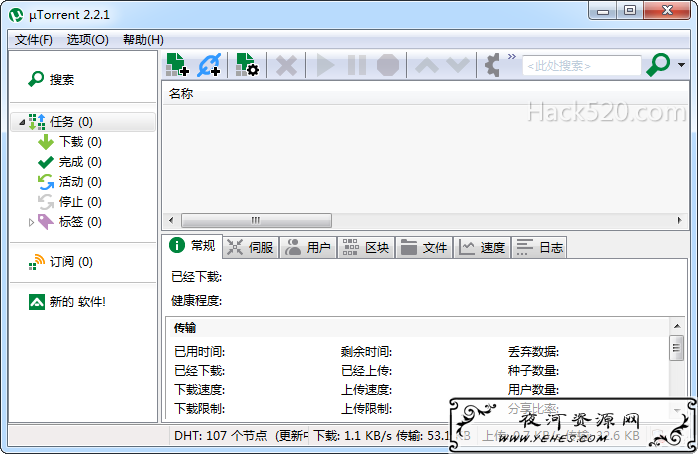Image resolution: width=698 pixels, height=454 pixels.
Task: Switch to the 伺服 tab
Action: click(x=250, y=247)
